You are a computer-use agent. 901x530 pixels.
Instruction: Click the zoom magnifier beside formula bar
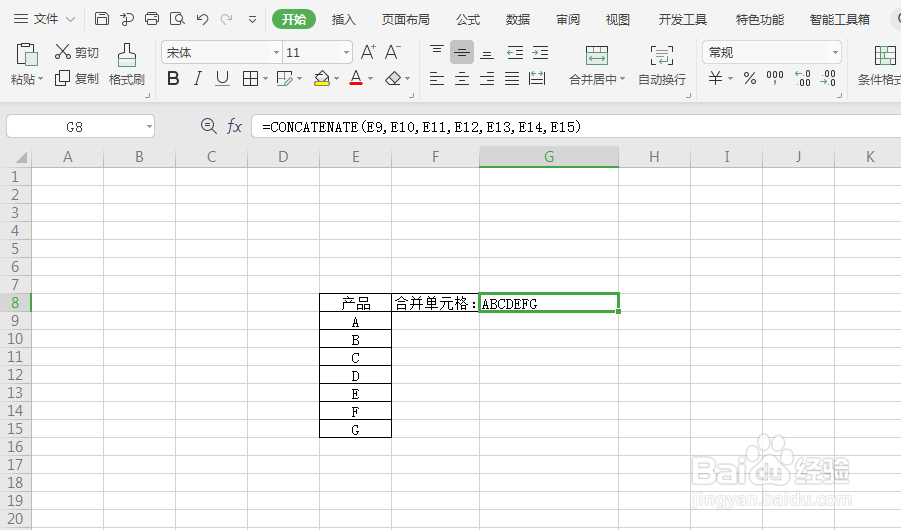(209, 126)
